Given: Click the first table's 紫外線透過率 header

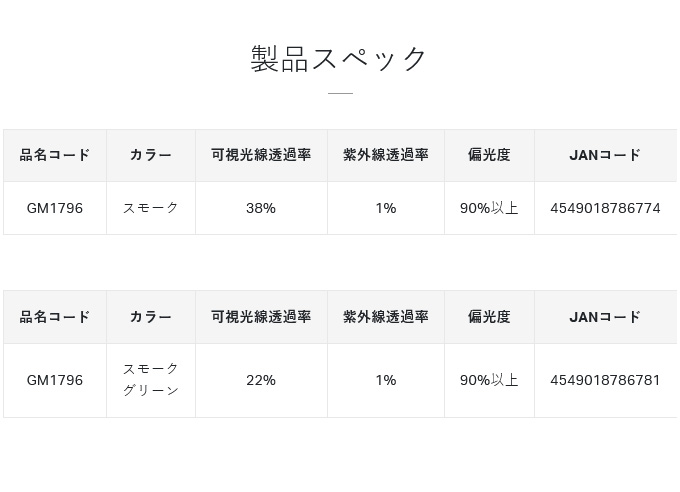Looking at the screenshot, I should [x=386, y=155].
